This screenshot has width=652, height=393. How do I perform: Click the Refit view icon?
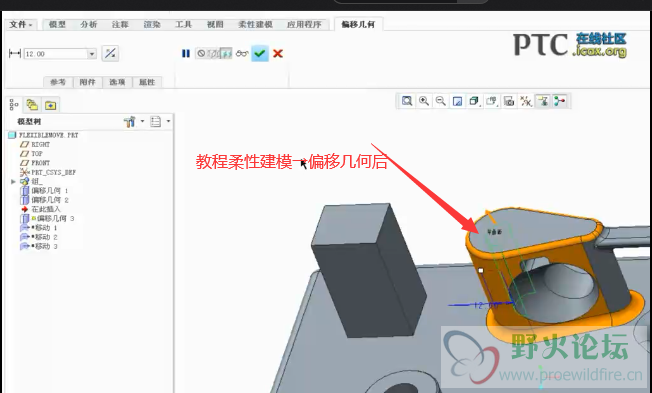pos(407,101)
